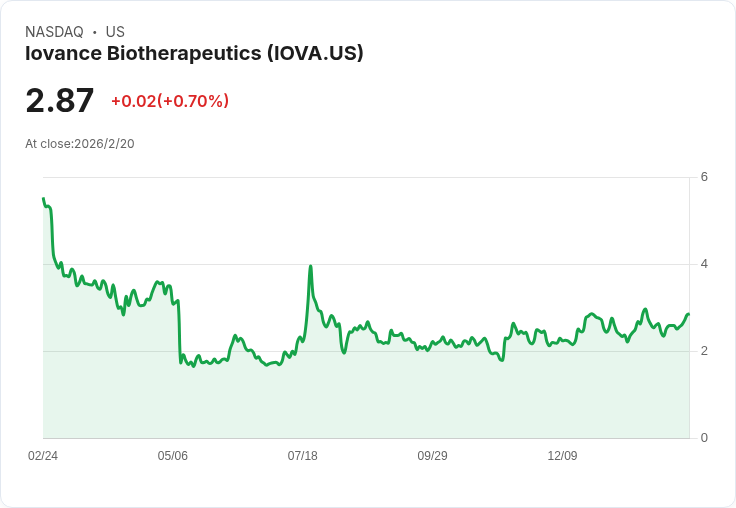Viewport: 736px width, 508px height.
Task: Click the US market label
Action: (115, 32)
